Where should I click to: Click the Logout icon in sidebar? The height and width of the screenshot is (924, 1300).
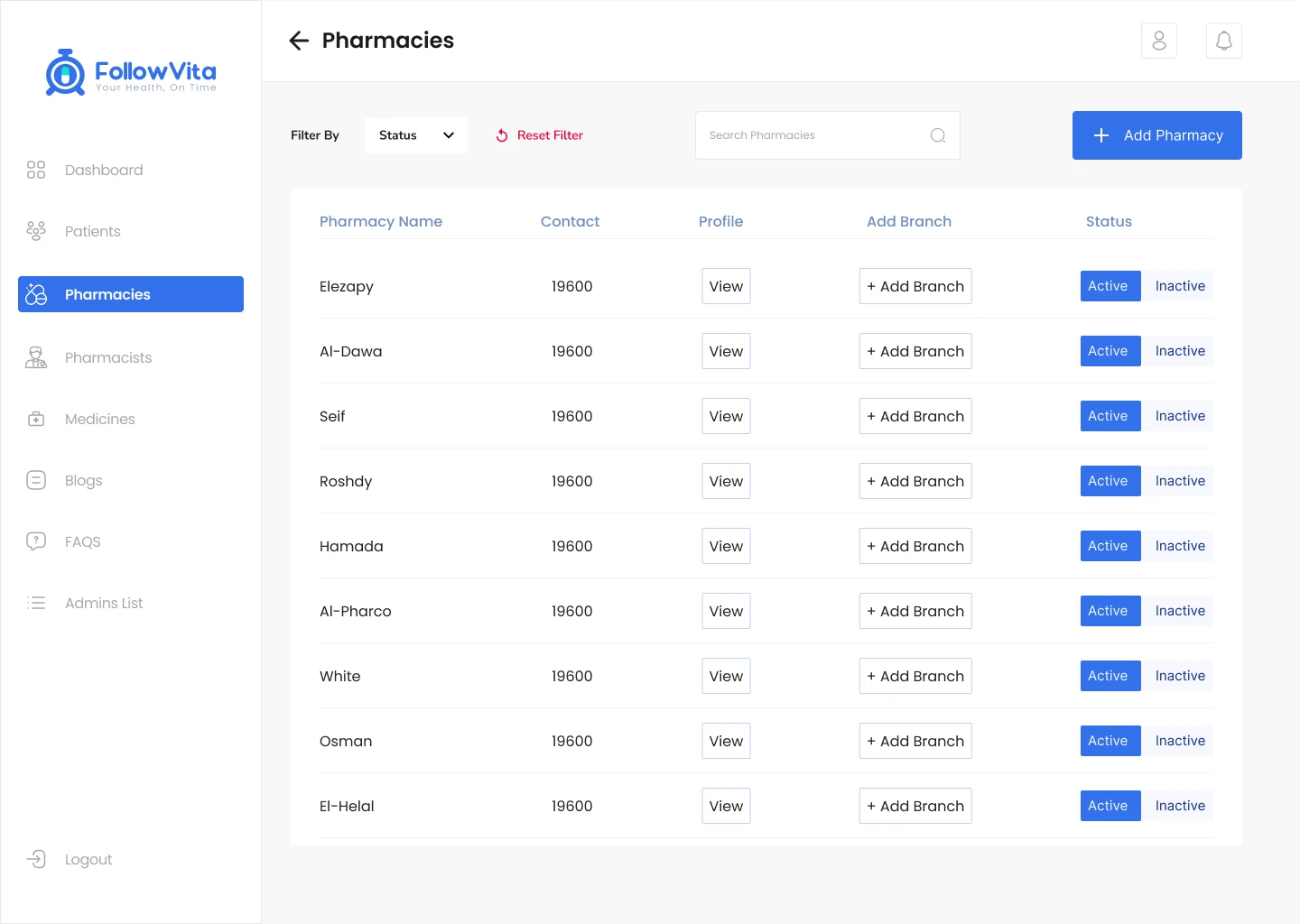pos(36,859)
